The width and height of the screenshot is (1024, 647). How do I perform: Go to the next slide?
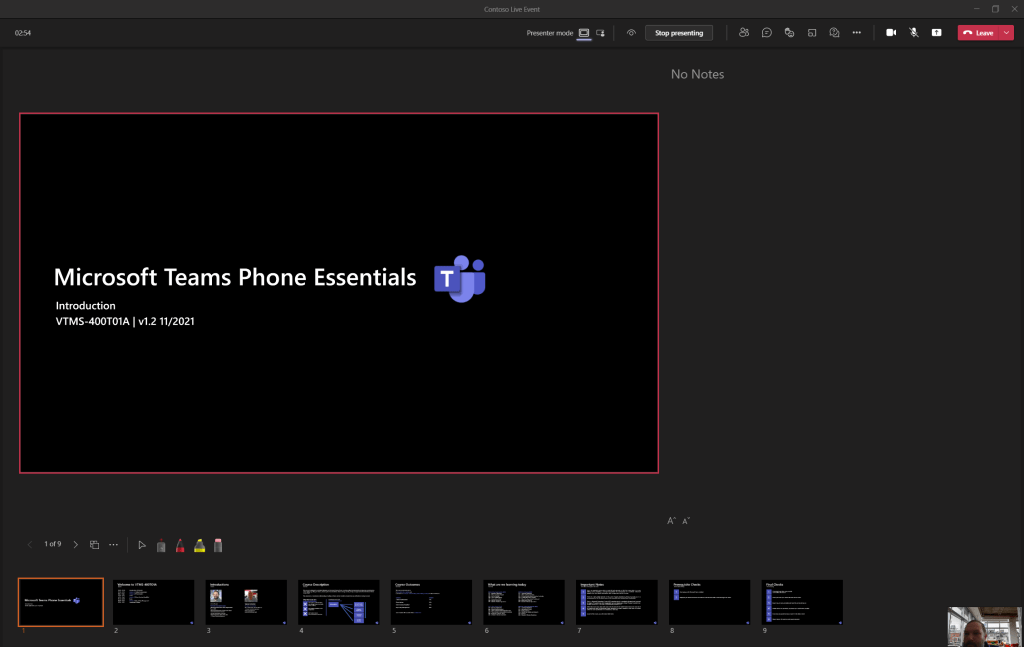click(x=76, y=545)
